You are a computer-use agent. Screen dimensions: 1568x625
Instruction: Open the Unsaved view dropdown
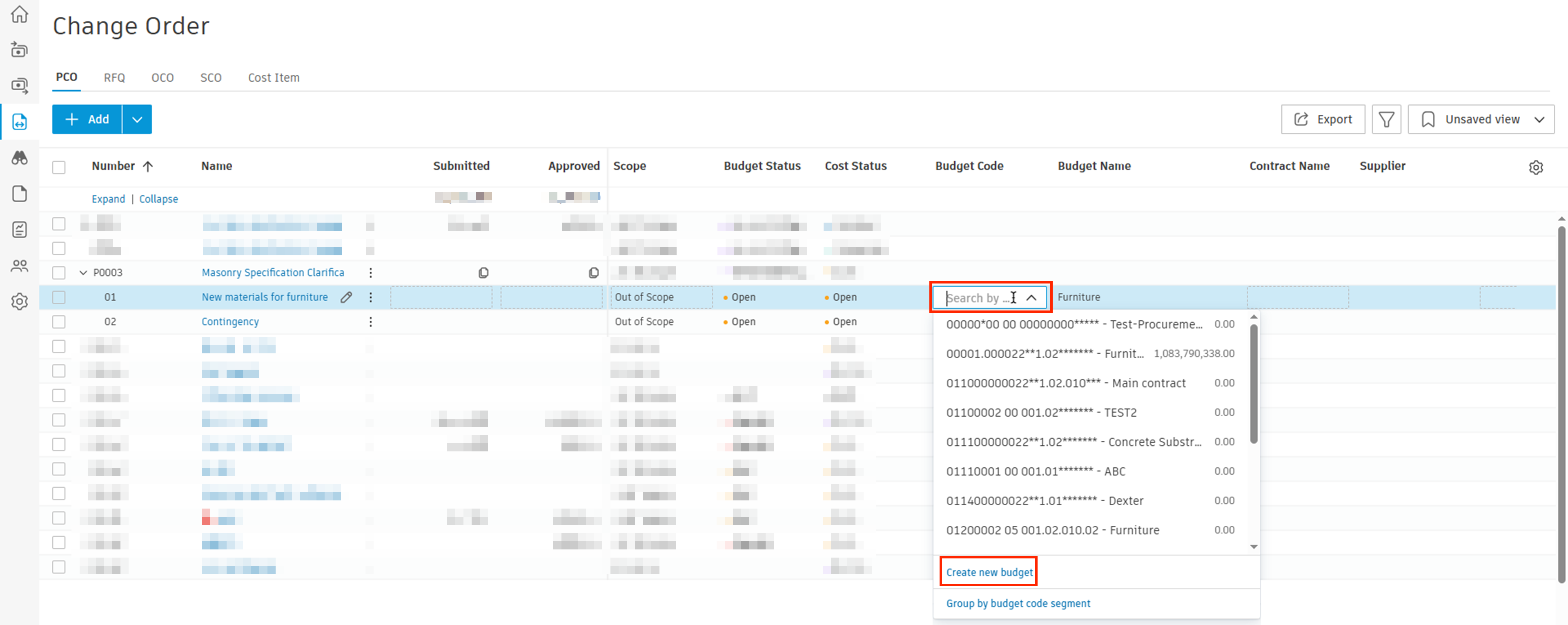(x=1481, y=119)
